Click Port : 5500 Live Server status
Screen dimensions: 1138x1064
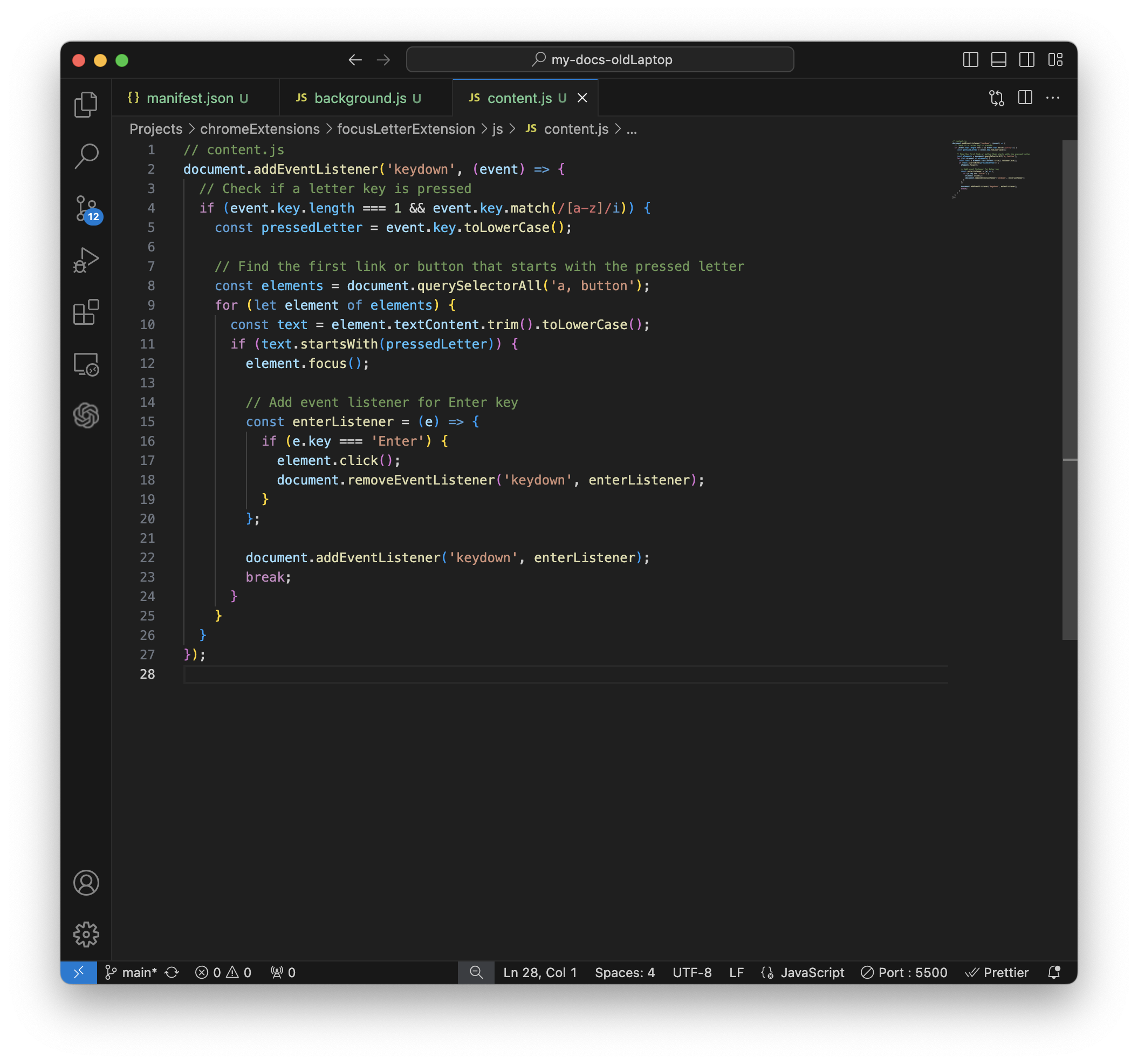click(x=904, y=972)
